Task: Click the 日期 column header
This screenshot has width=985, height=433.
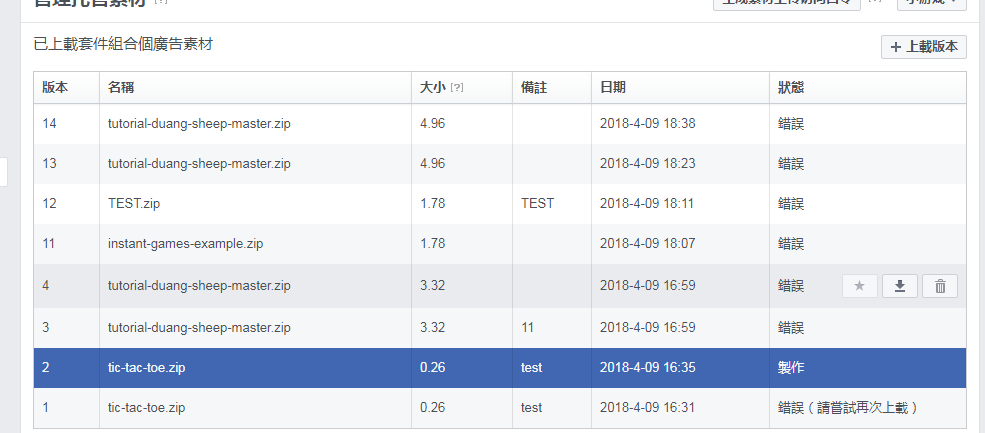Action: [612, 88]
